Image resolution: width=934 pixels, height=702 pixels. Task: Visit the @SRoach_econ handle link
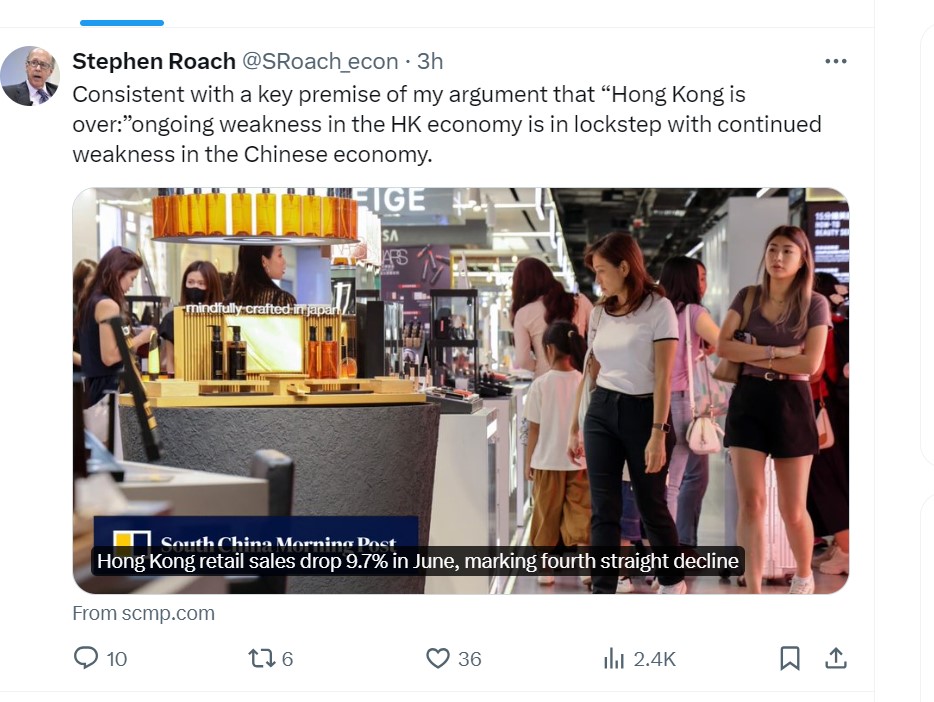pyautogui.click(x=320, y=61)
